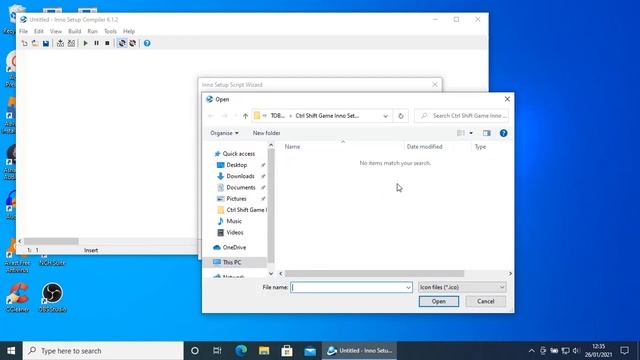Screen dimensions: 640x360
Task: Open view options dropdown arrow
Action: 471,133
